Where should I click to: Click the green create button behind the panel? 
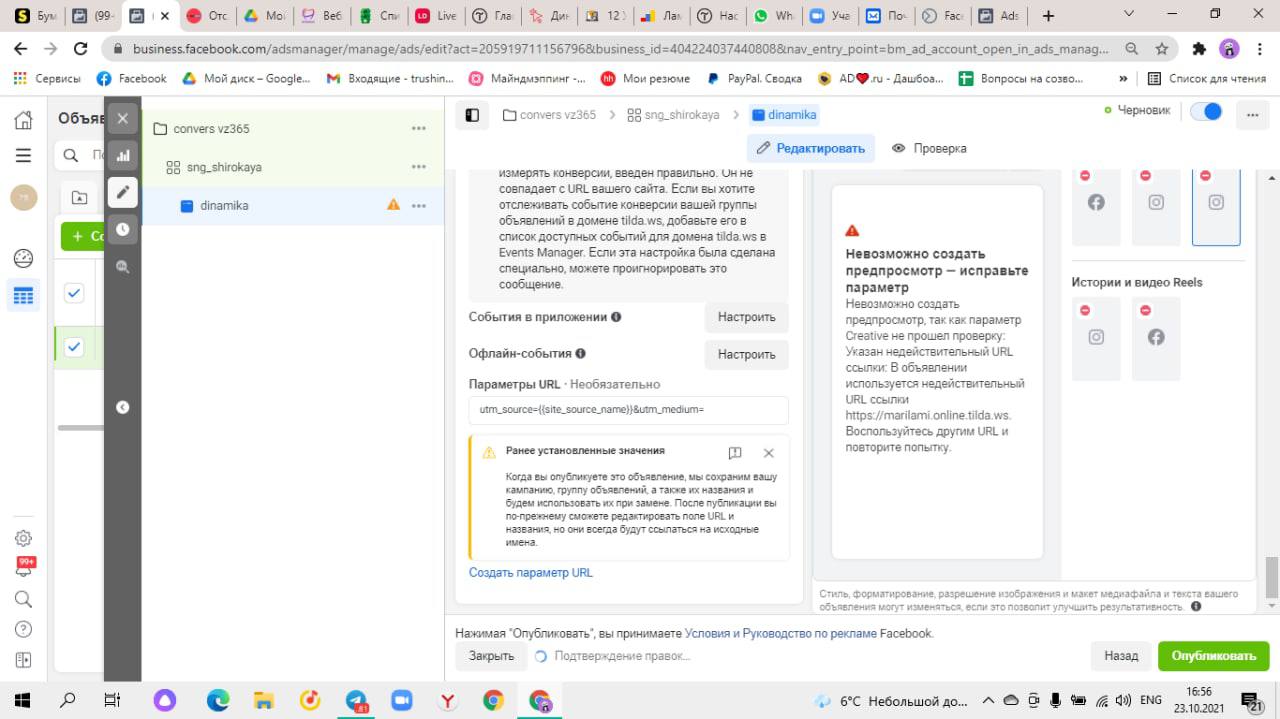(x=85, y=236)
